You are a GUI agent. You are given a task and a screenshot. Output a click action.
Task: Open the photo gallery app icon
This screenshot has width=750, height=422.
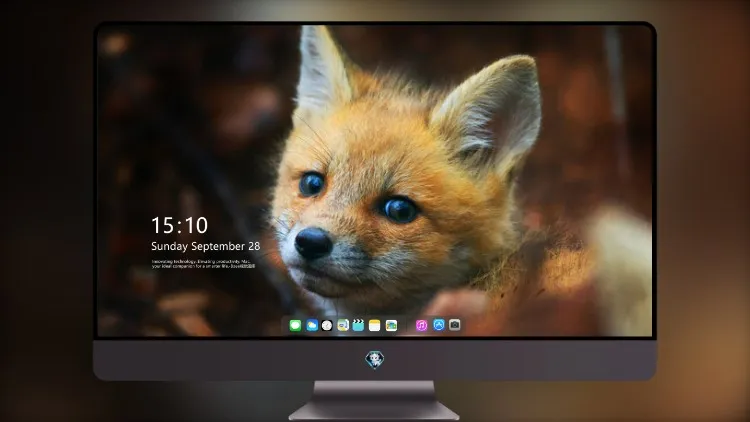pos(391,325)
